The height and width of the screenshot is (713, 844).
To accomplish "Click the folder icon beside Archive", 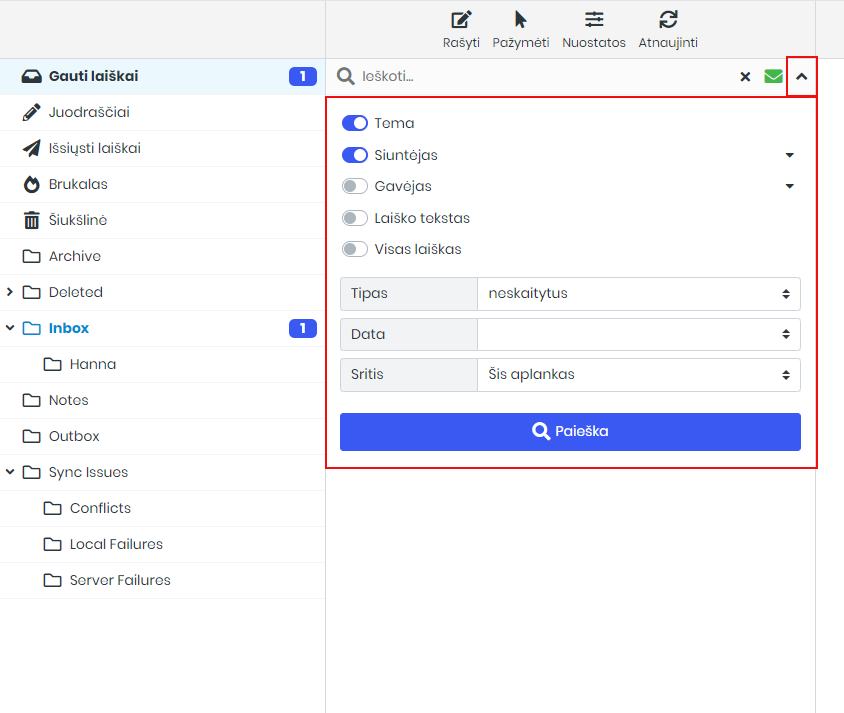I will 31,257.
